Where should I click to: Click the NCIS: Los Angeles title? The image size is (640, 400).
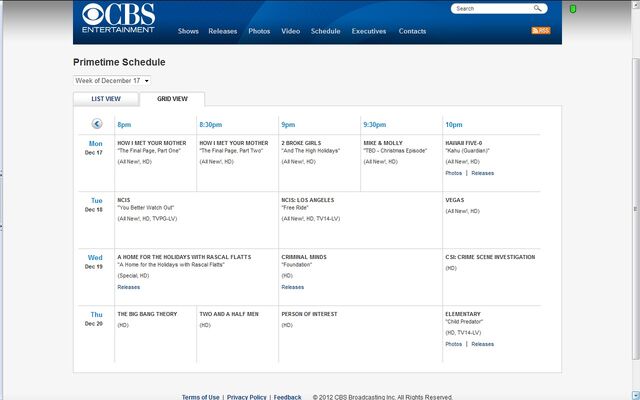308,200
